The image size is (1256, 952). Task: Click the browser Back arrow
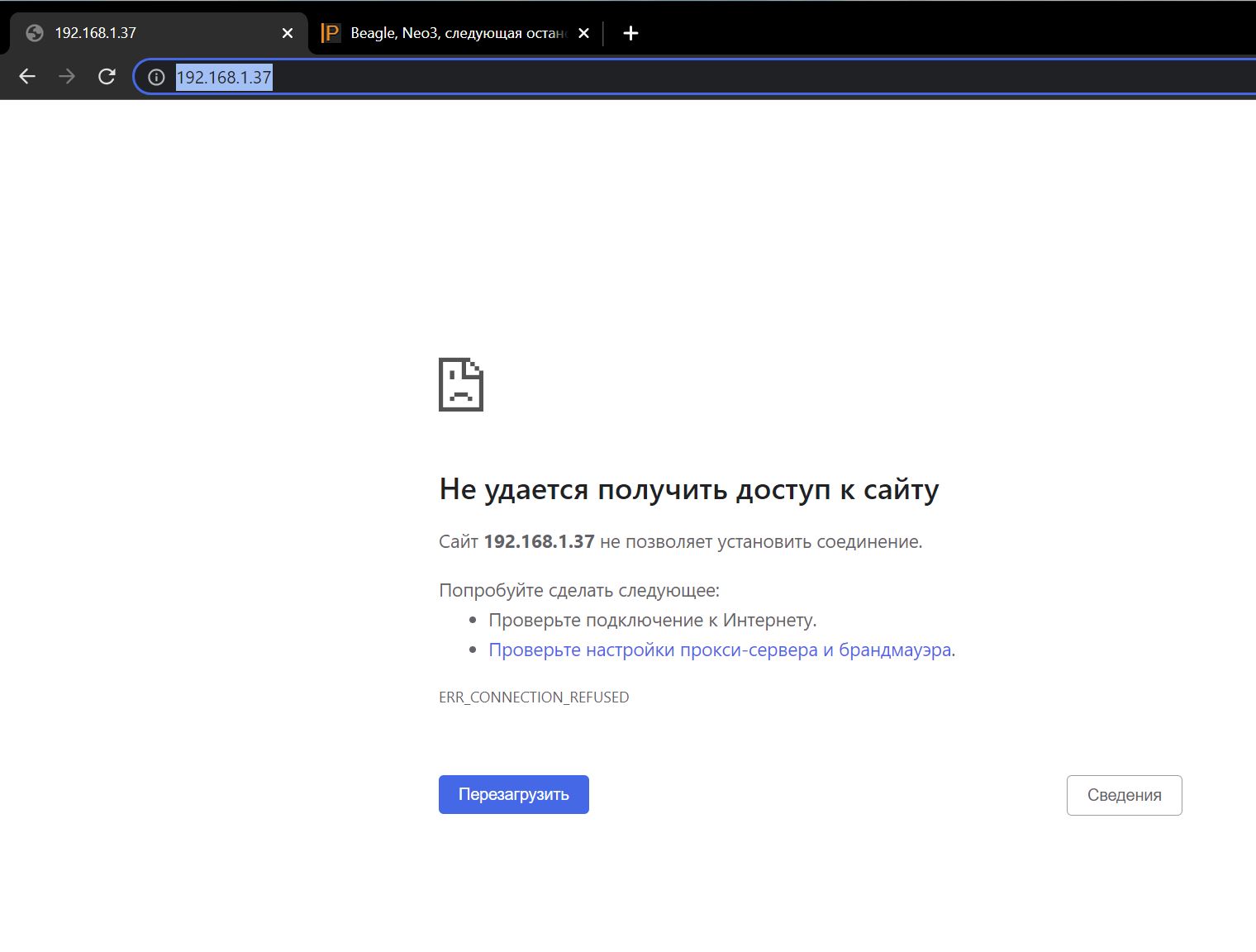click(x=27, y=77)
